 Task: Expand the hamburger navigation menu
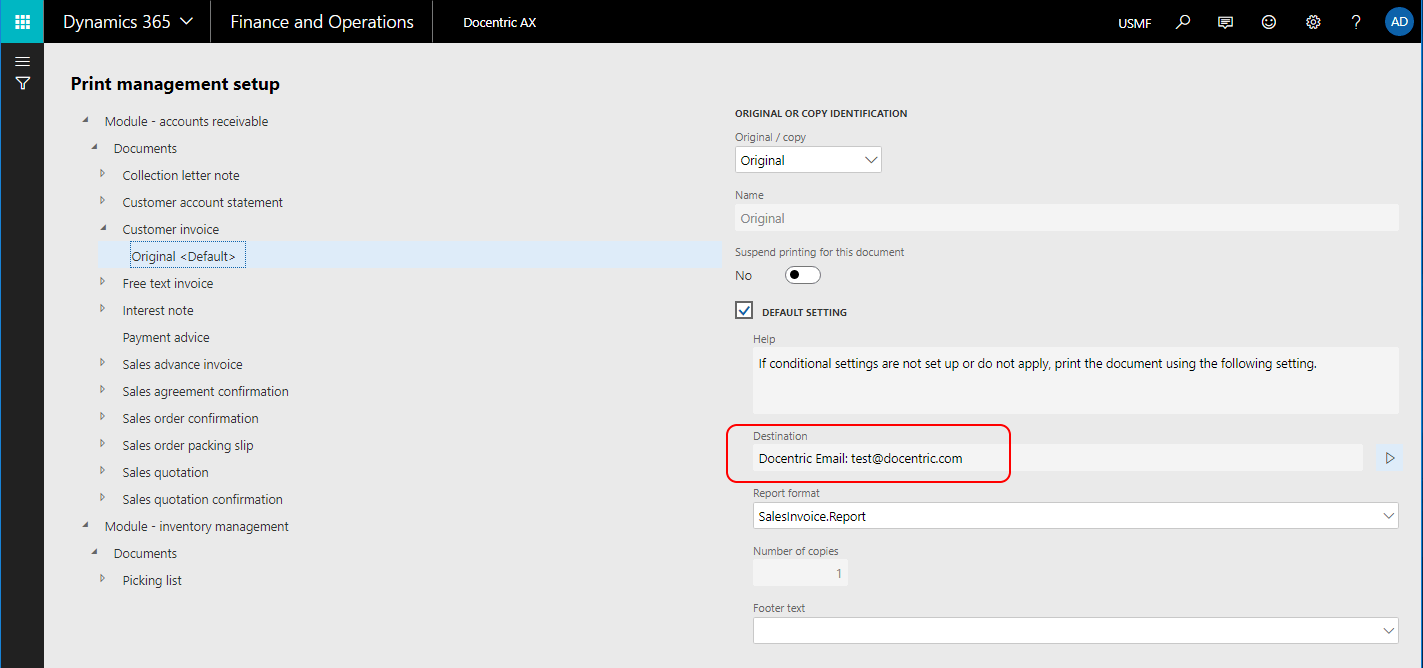(22, 62)
